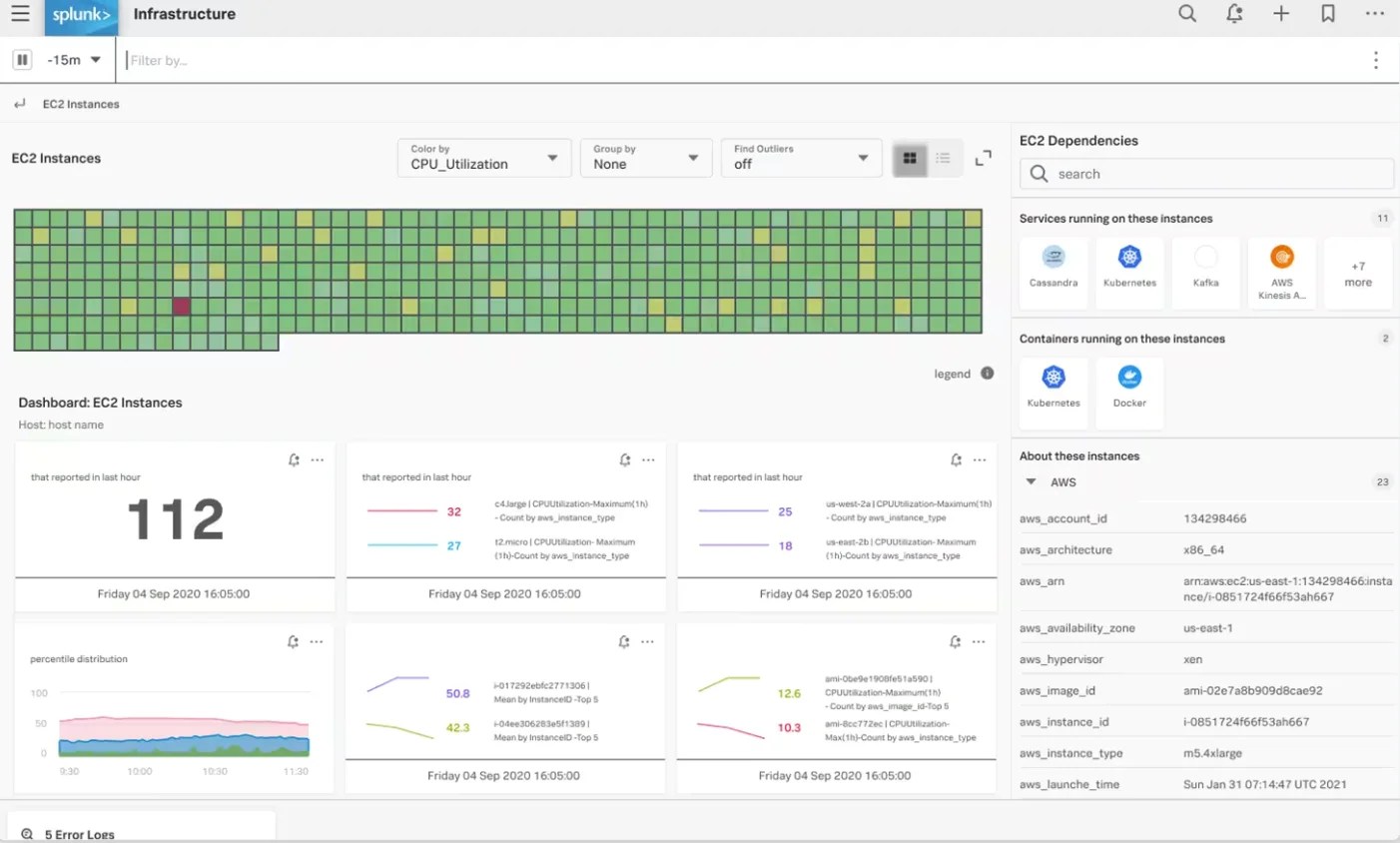Switch heatmap to list view
This screenshot has width=1400, height=843.
pos(942,158)
